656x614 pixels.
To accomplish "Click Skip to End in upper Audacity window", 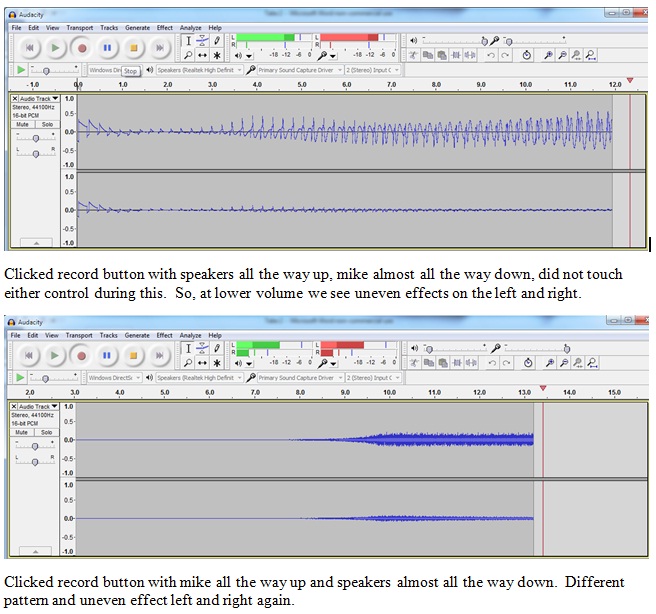I will pyautogui.click(x=160, y=48).
